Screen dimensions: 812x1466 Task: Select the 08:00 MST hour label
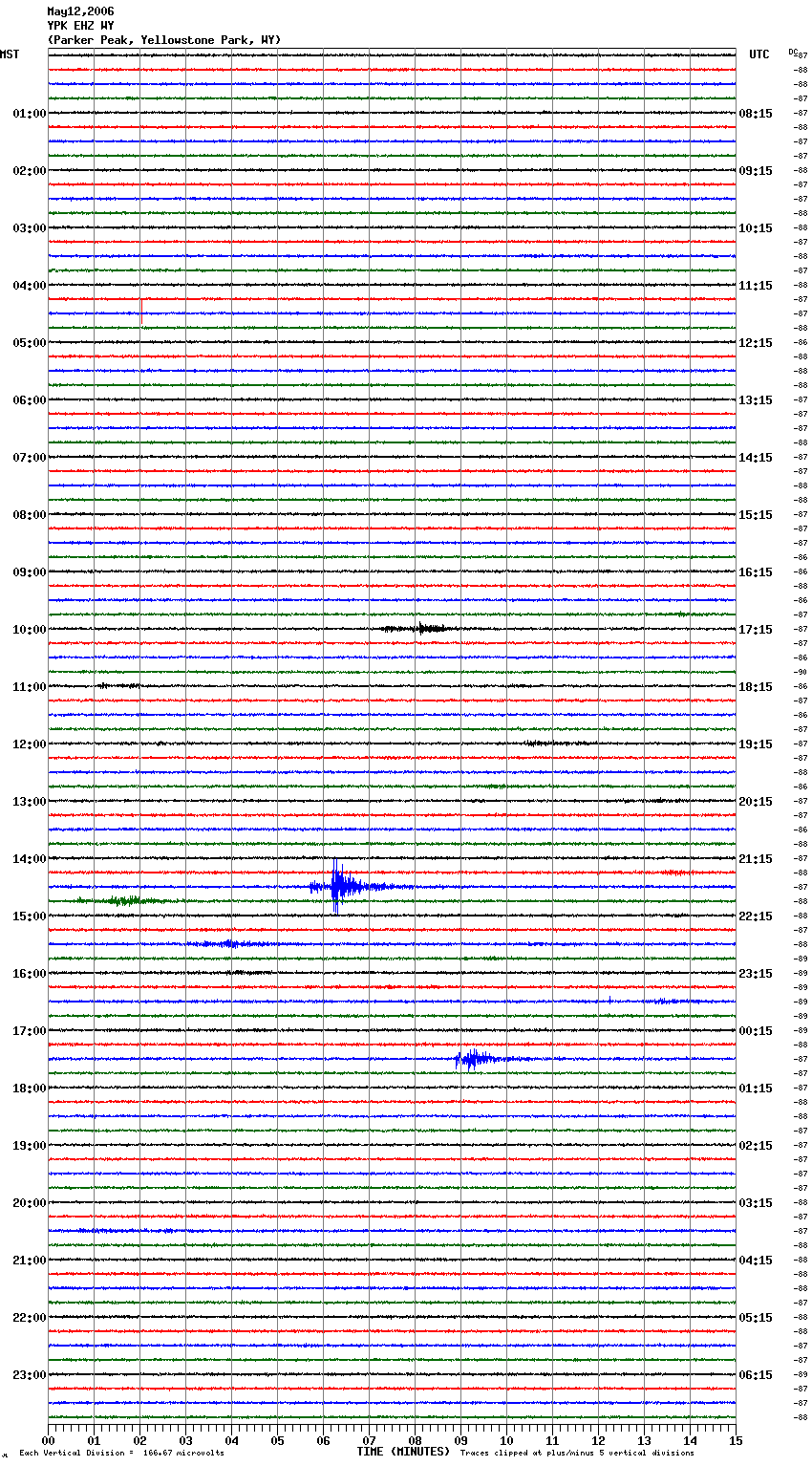(x=30, y=515)
